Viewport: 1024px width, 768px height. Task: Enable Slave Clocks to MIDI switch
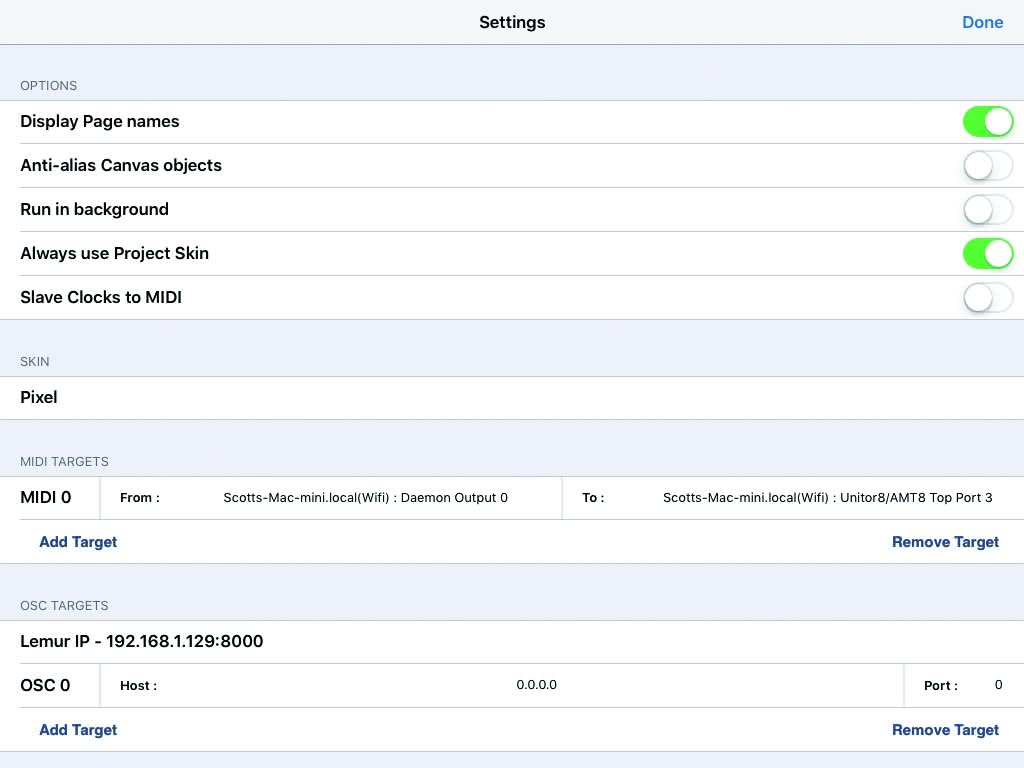(987, 298)
